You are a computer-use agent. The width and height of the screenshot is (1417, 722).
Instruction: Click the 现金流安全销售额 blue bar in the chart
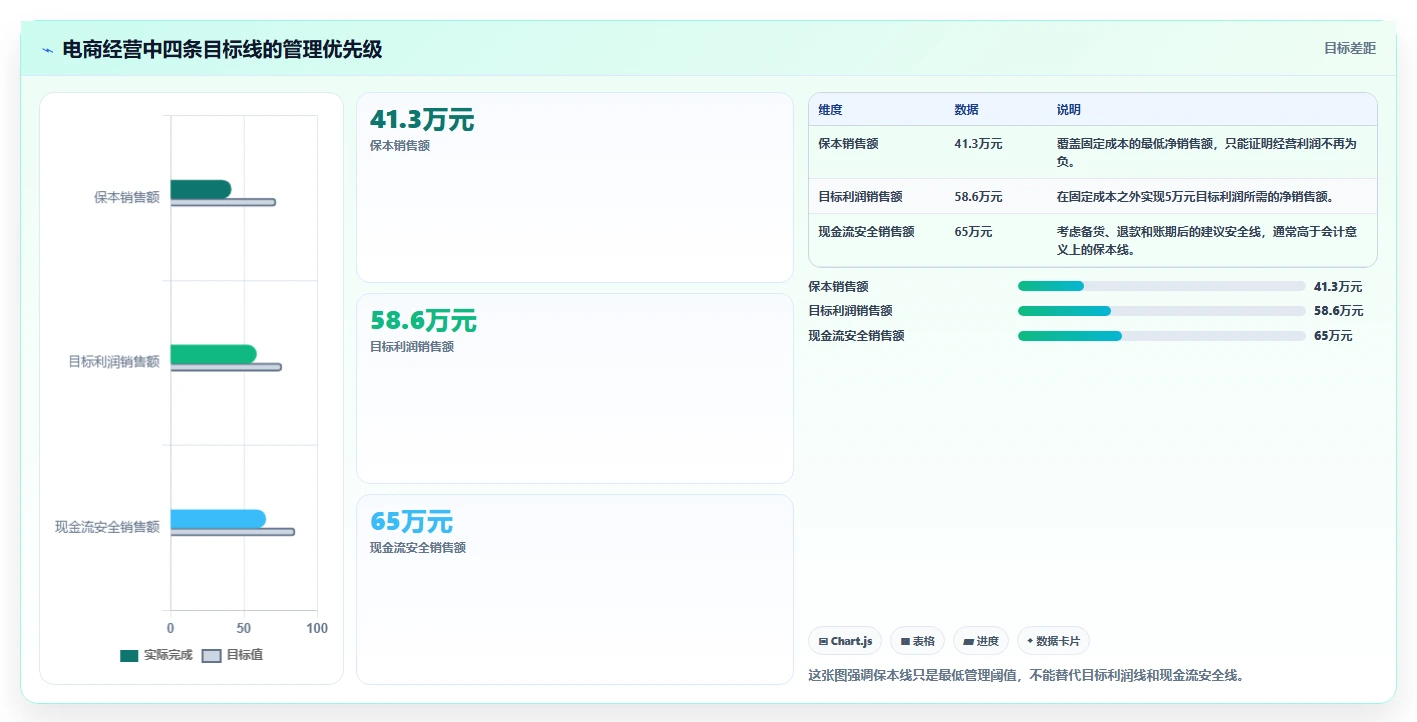pos(218,519)
